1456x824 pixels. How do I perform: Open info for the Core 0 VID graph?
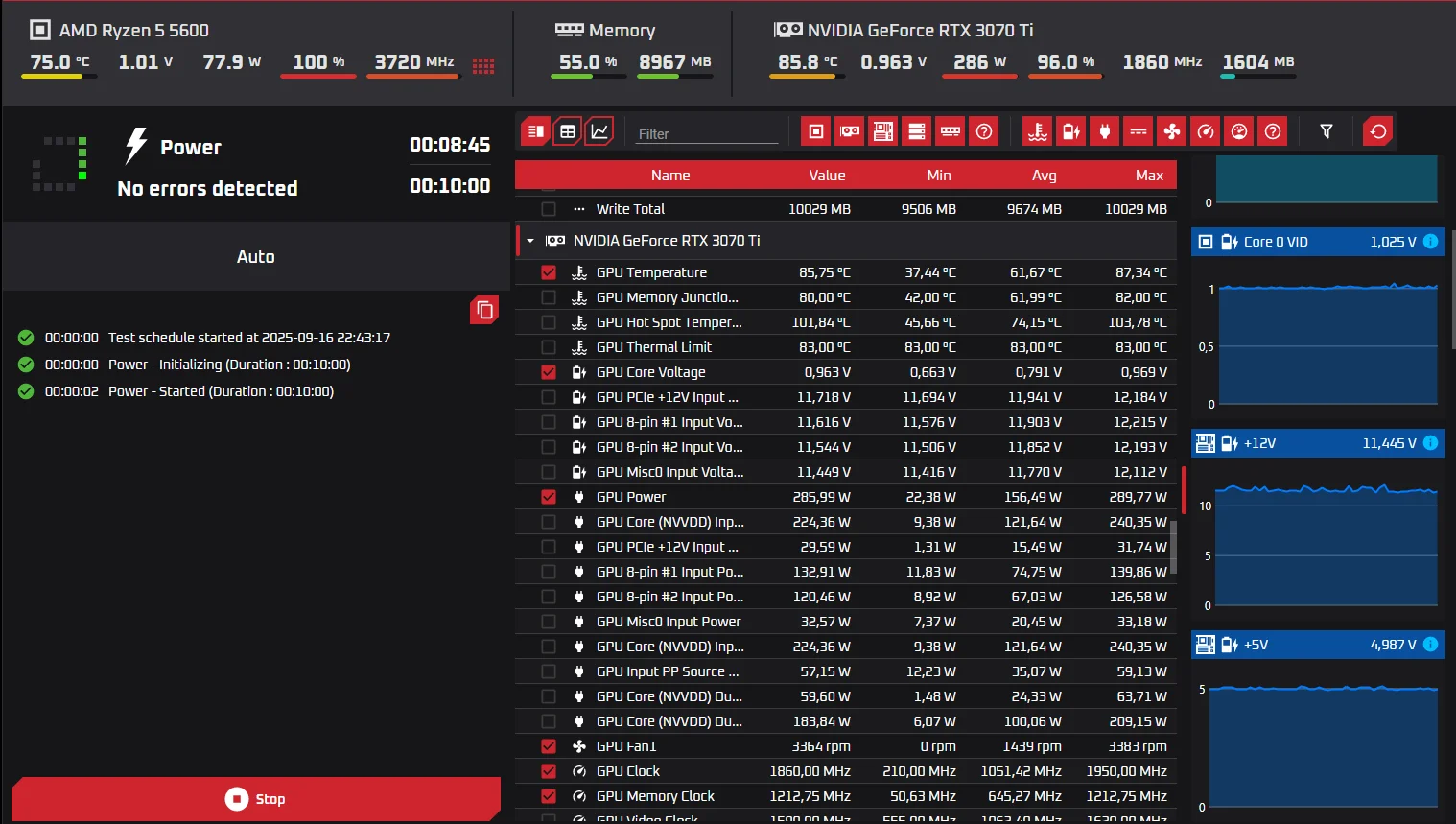pos(1430,242)
